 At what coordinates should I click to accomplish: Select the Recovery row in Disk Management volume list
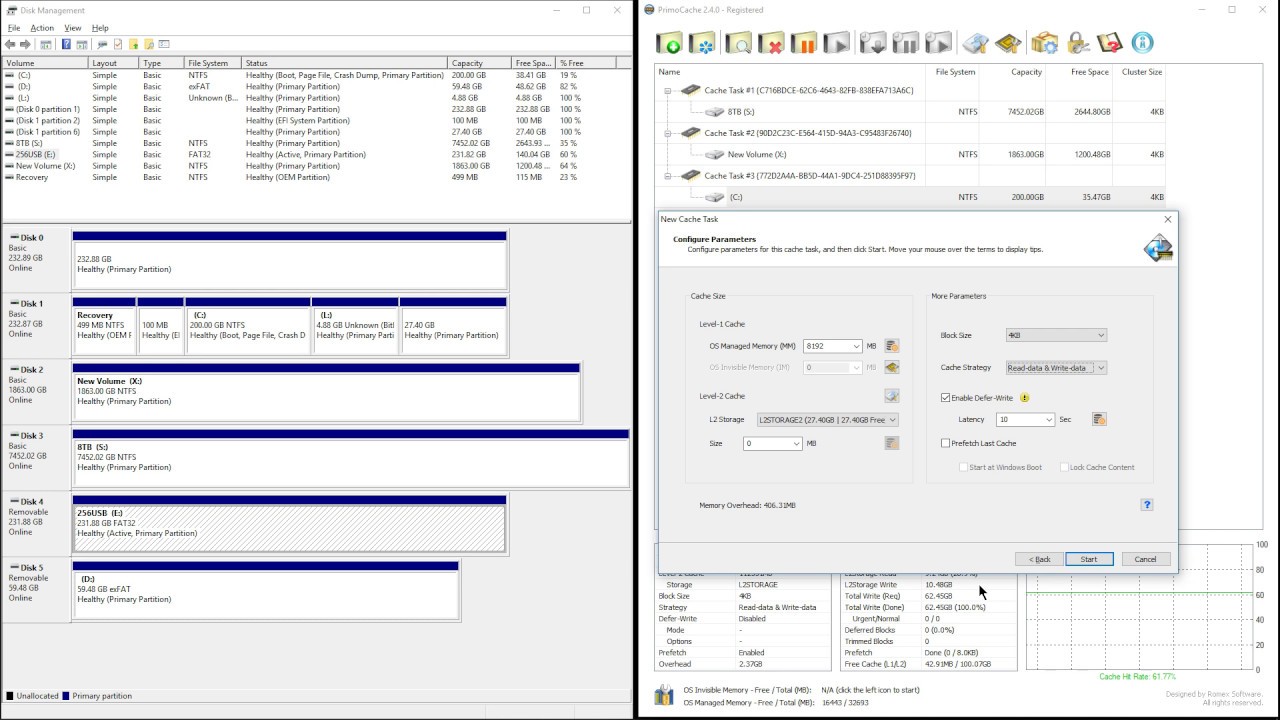(316, 177)
